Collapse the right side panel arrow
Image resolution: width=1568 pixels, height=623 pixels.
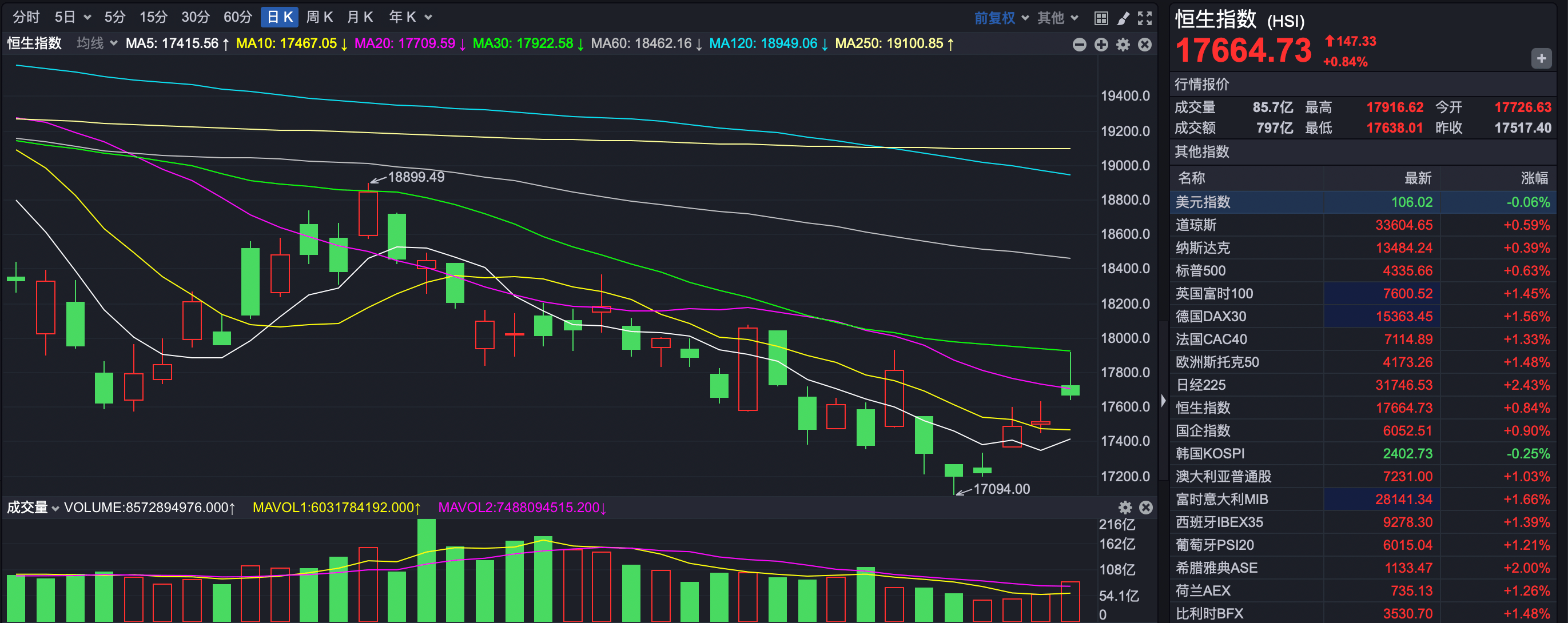(1163, 400)
